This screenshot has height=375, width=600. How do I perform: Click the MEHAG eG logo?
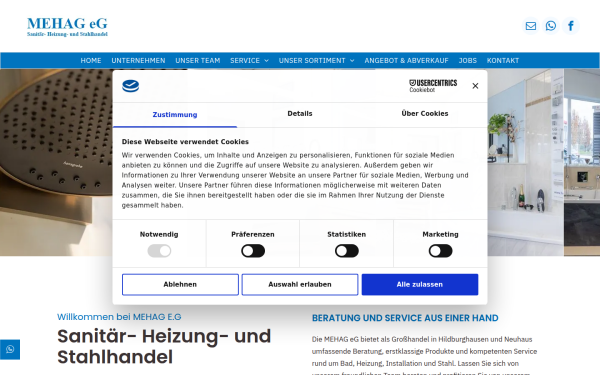(67, 27)
